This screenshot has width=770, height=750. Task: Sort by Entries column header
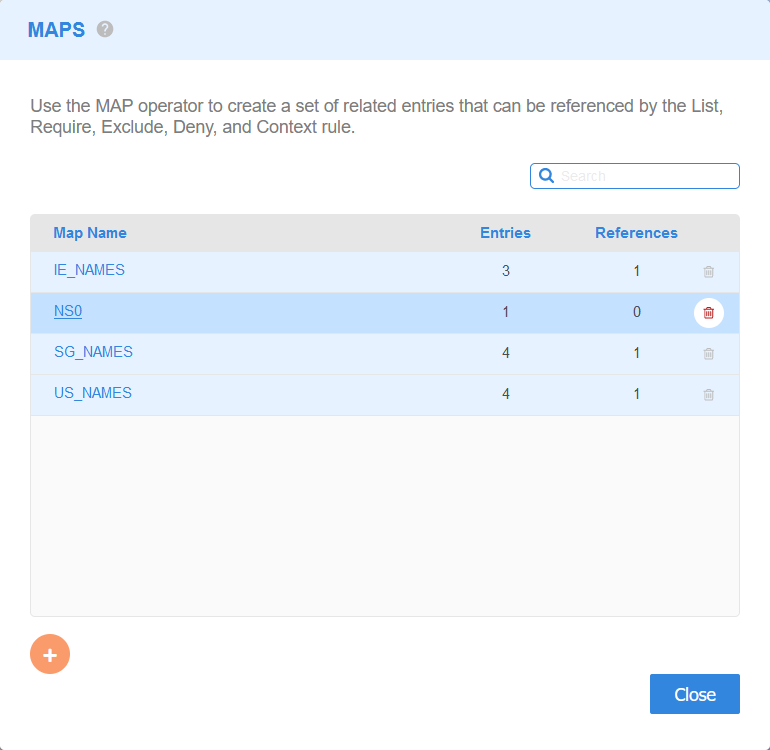pos(505,233)
